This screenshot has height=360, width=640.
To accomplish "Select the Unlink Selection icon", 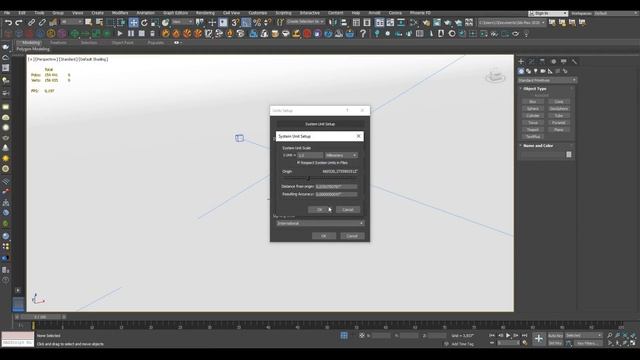I will [x=42, y=22].
